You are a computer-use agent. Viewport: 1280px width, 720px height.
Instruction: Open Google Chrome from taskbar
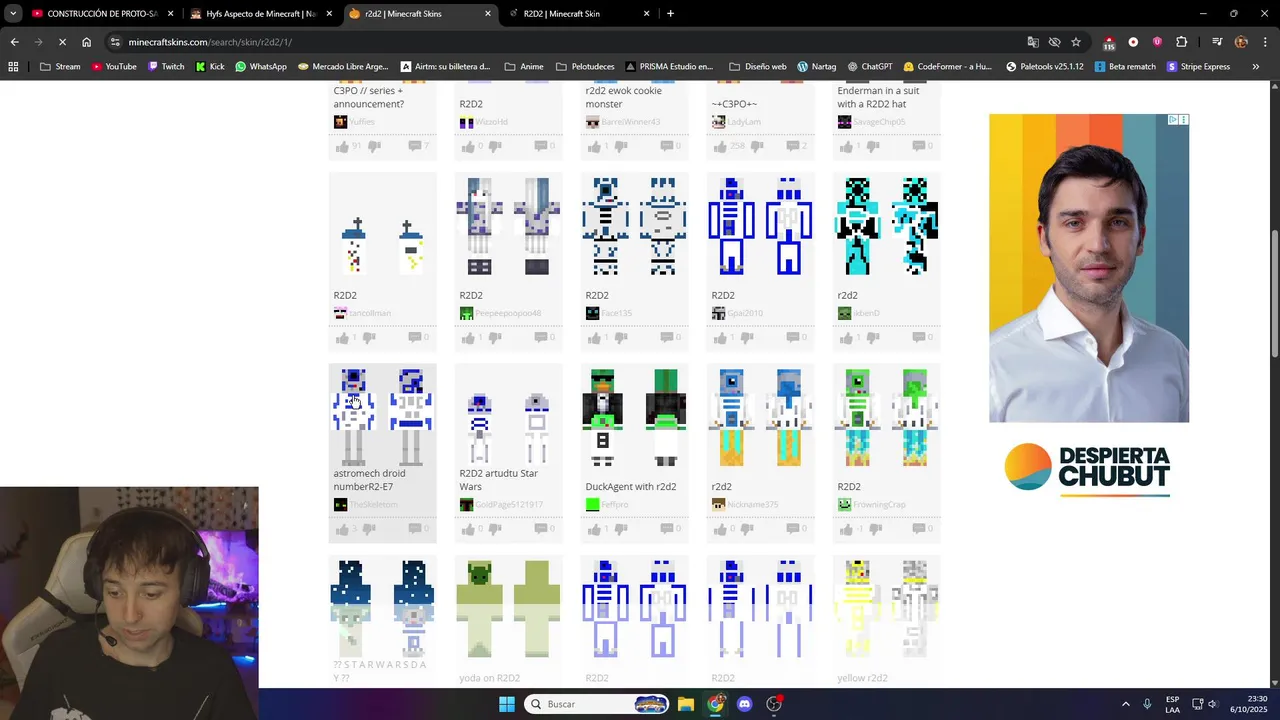pos(715,704)
